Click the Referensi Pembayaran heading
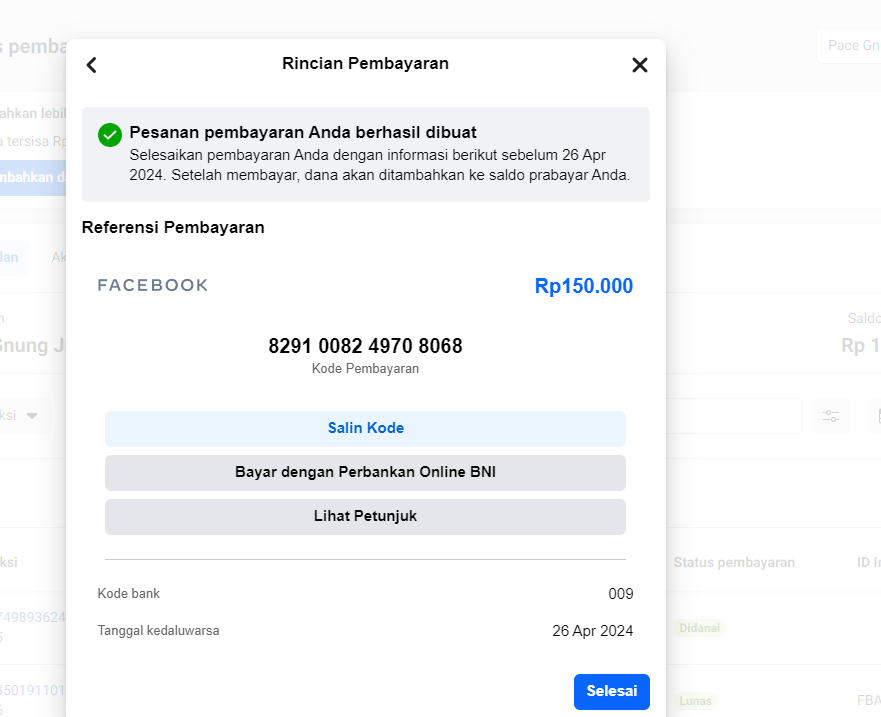Screen dimensions: 881x717 tap(173, 228)
